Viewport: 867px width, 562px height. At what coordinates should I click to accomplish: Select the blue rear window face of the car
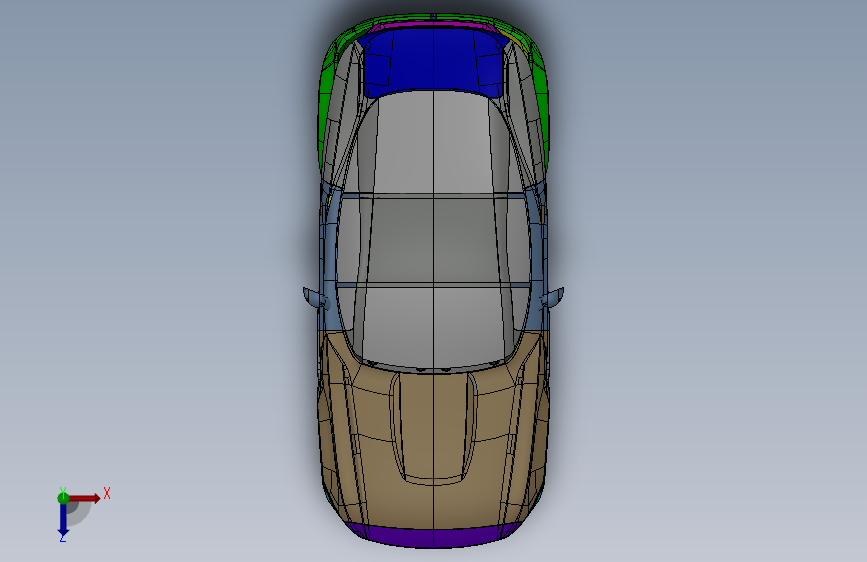pos(432,62)
